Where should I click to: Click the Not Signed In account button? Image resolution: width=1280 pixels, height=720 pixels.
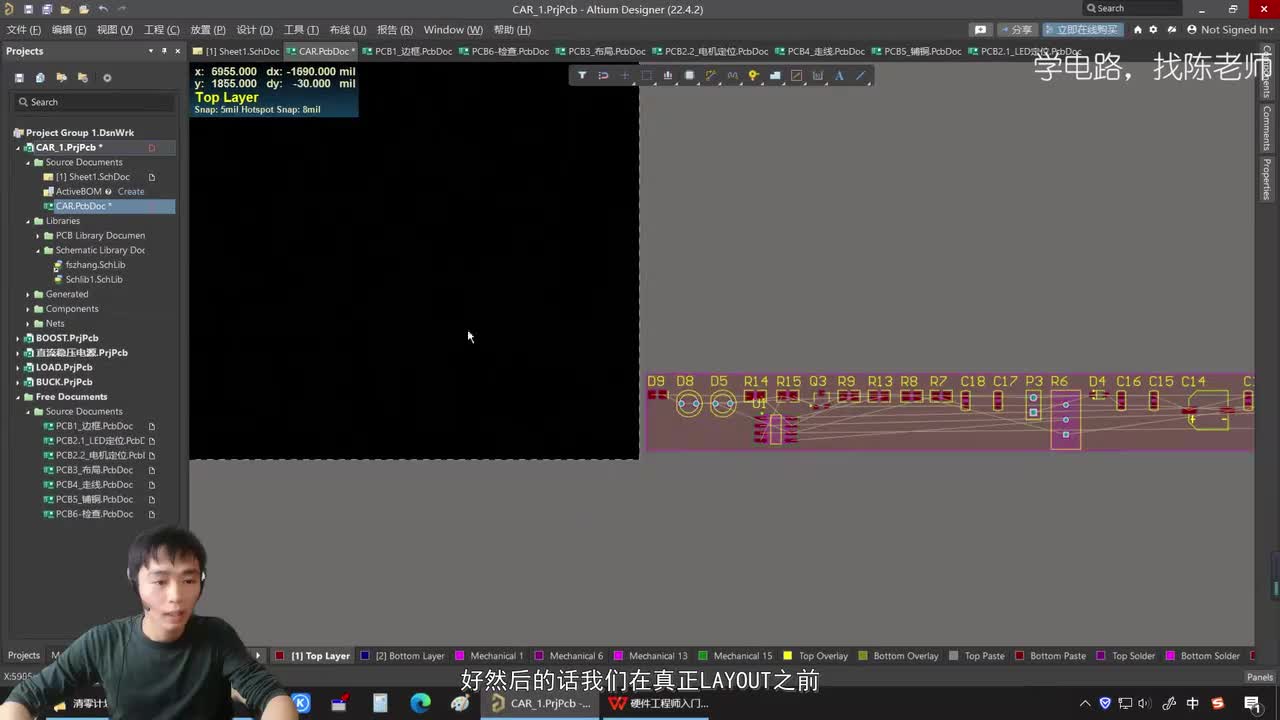click(x=1229, y=29)
